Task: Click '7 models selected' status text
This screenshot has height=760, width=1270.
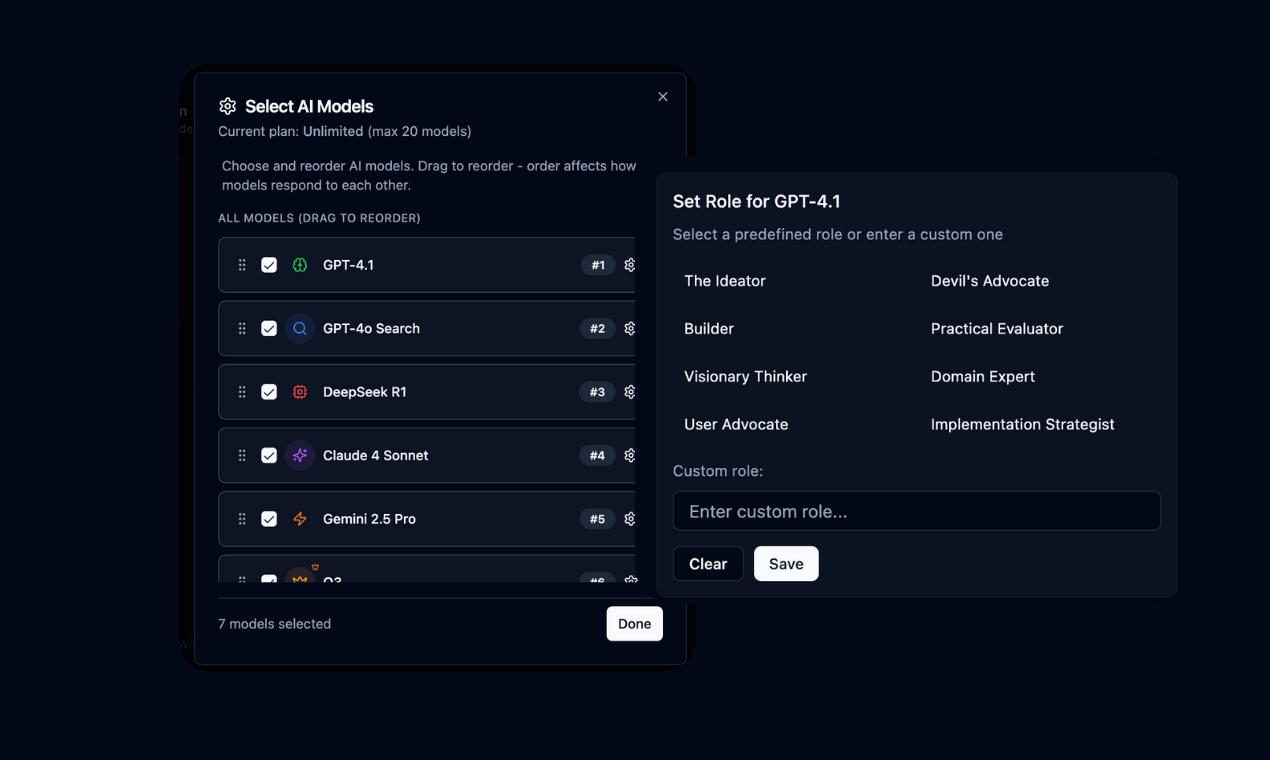Action: pyautogui.click(x=275, y=624)
